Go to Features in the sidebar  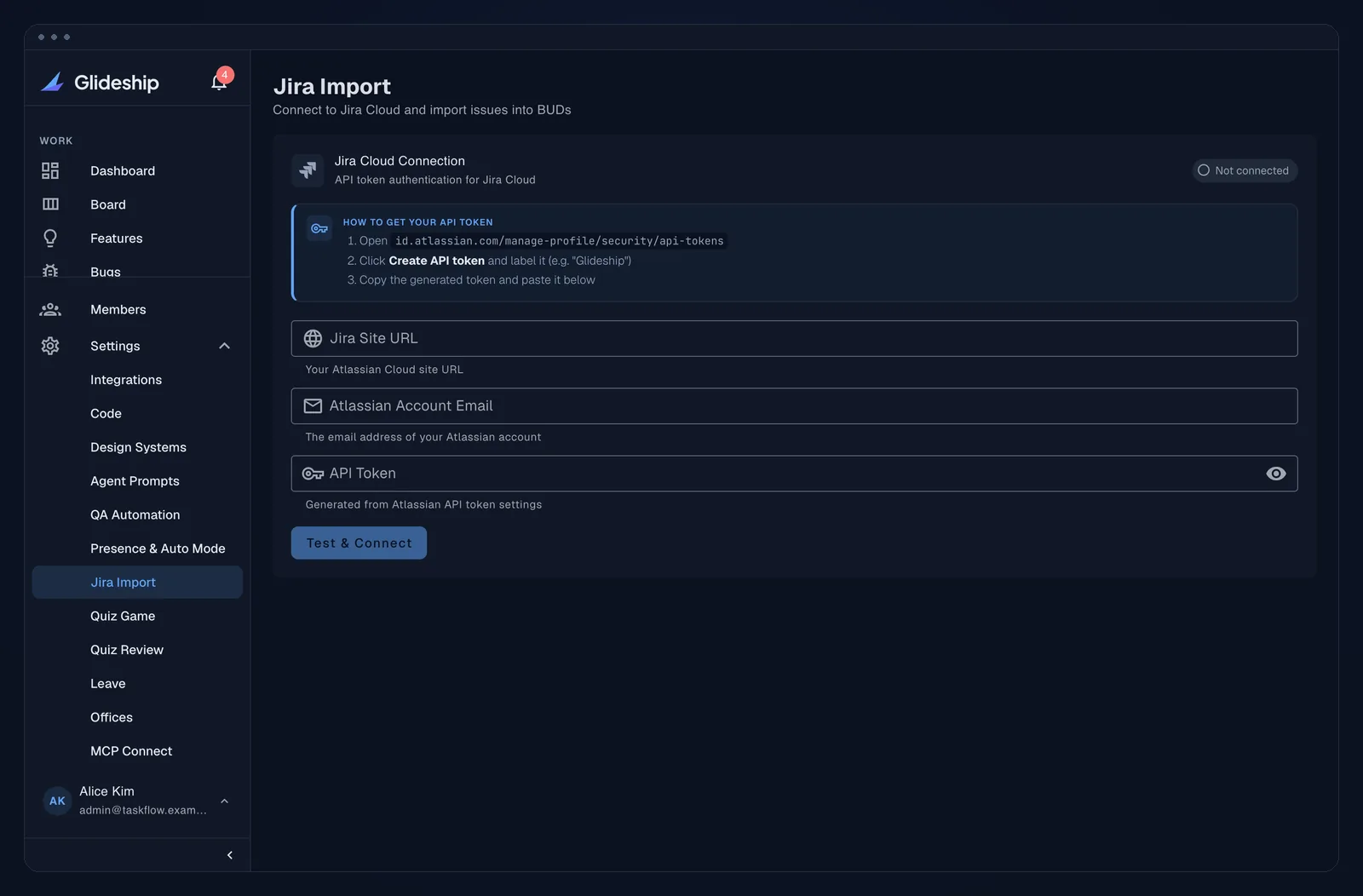(x=137, y=238)
